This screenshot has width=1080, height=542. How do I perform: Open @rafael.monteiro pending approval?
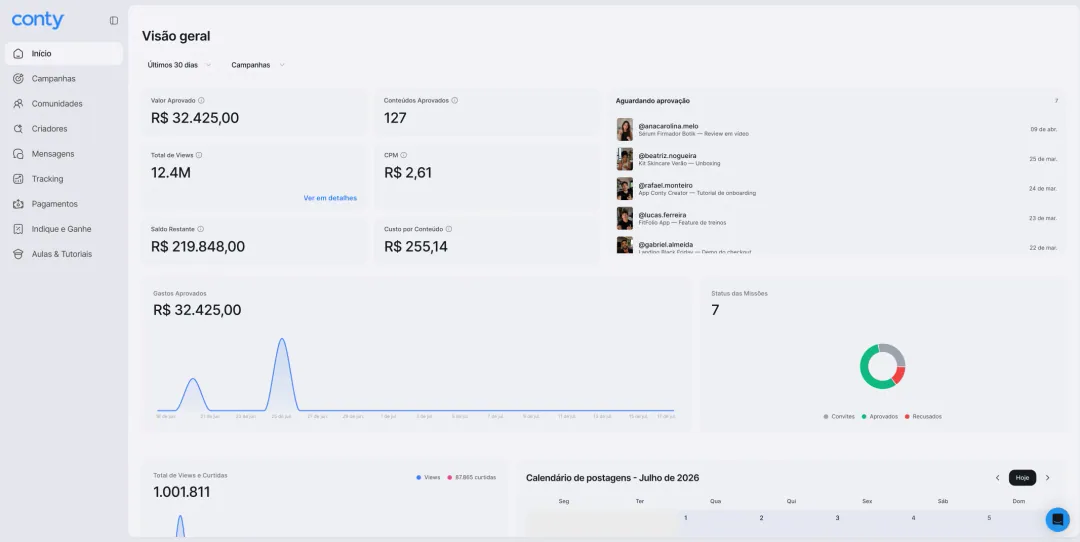click(836, 189)
